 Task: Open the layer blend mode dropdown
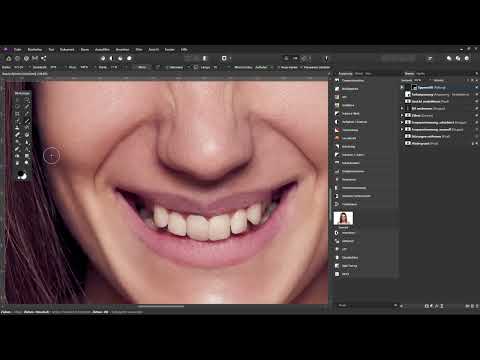[440, 80]
